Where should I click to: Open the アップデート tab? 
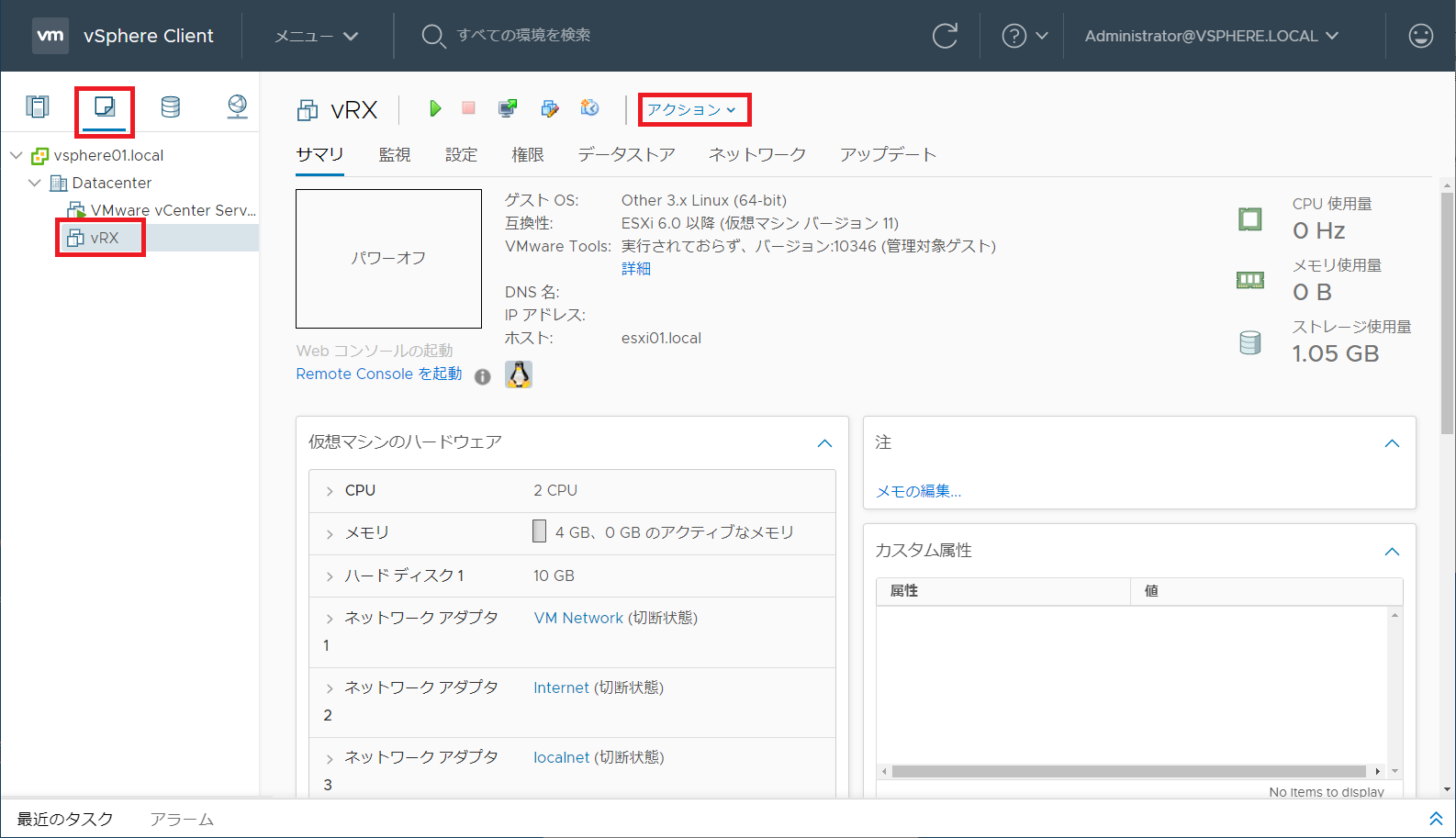point(888,154)
